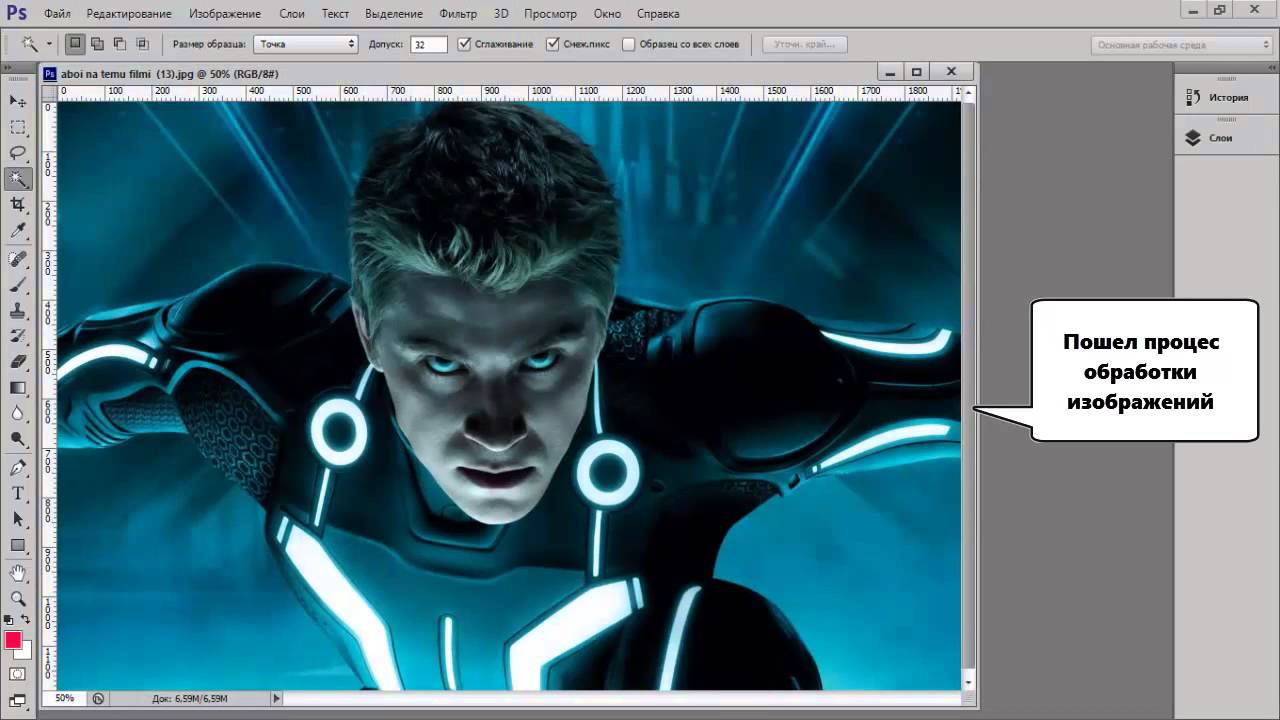Select the Clone Stamp tool
Screen dimensions: 1280x720
pos(18,311)
